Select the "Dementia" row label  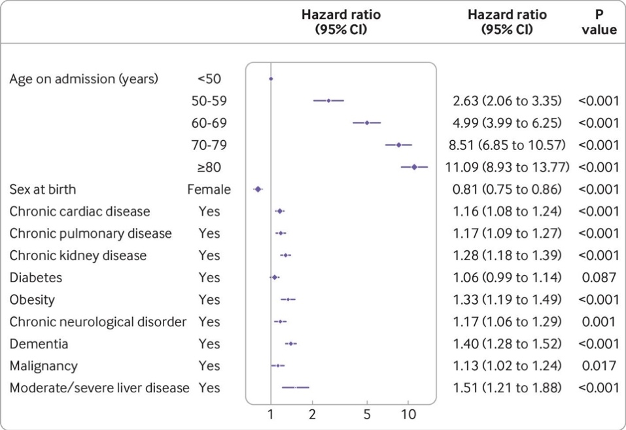pyautogui.click(x=39, y=343)
